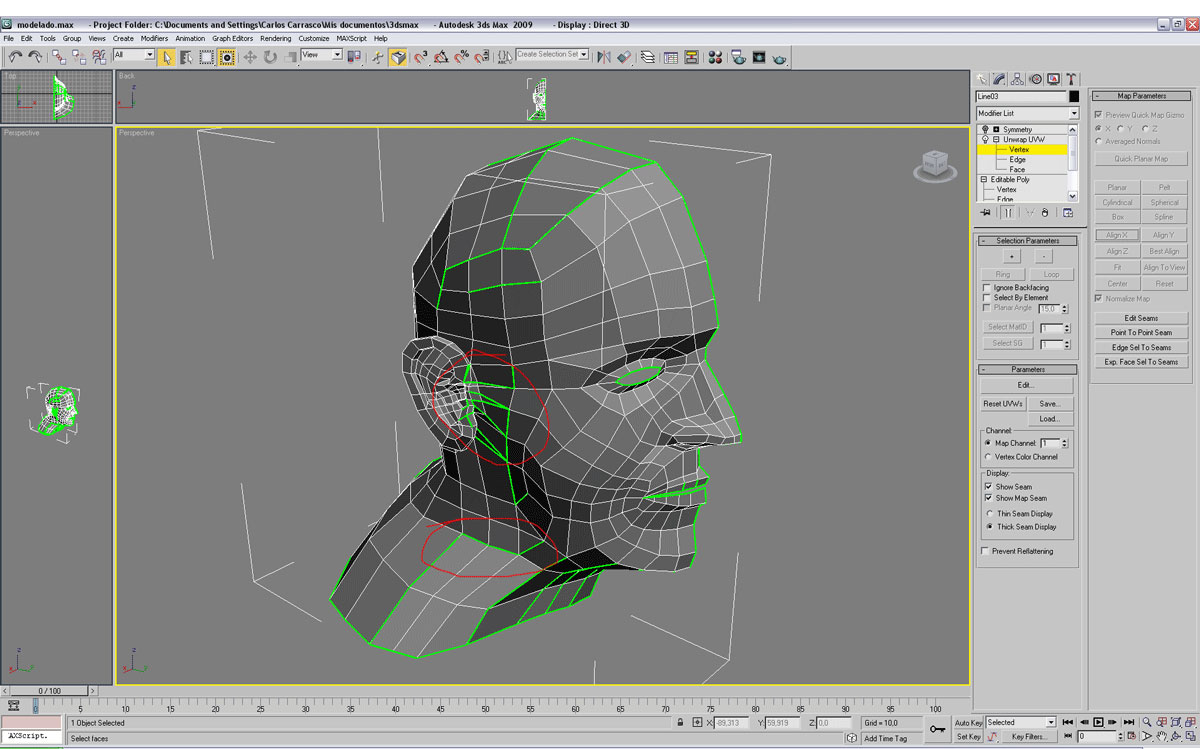Collapse the Map Parameters rollout
The height and width of the screenshot is (749, 1200).
tap(1141, 96)
